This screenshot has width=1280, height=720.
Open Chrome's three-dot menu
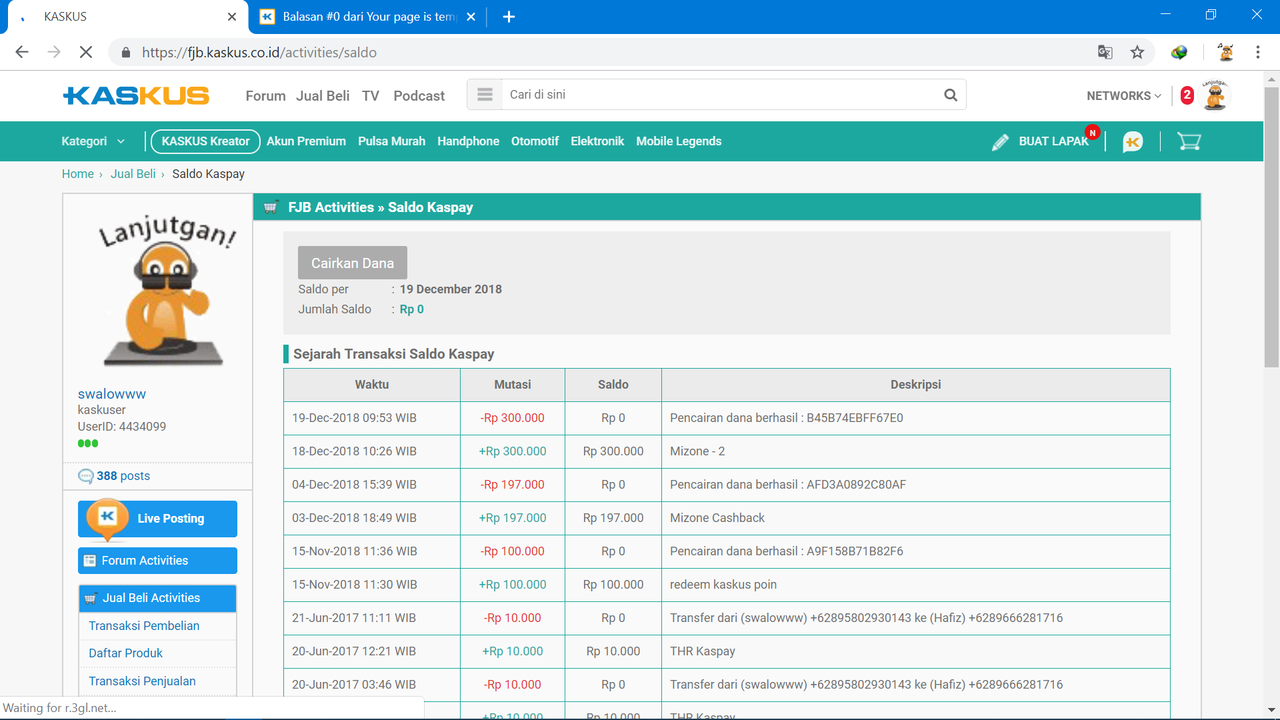coord(1258,52)
